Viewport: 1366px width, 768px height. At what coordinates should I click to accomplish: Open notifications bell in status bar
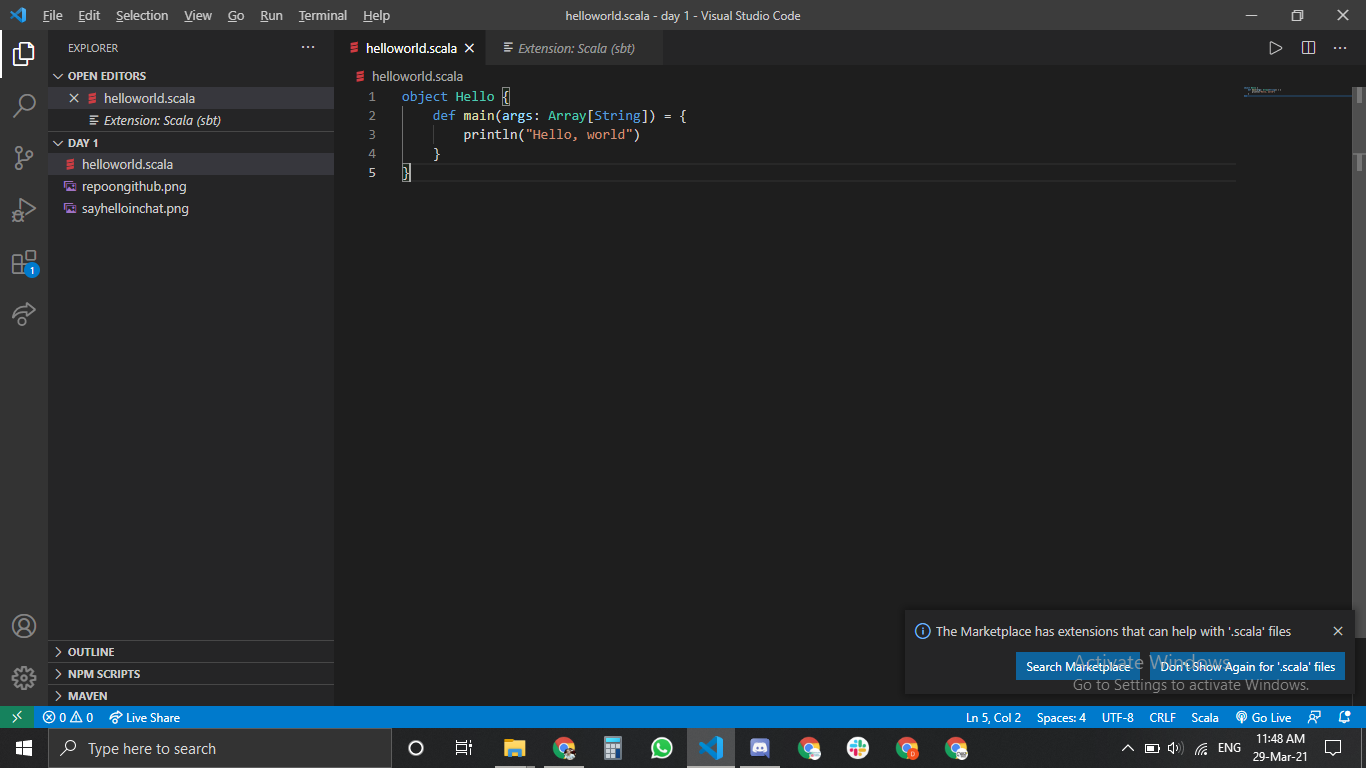[1345, 717]
